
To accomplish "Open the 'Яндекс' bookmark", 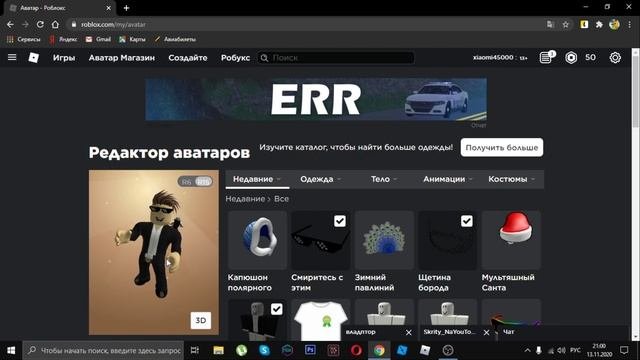I will pyautogui.click(x=63, y=39).
